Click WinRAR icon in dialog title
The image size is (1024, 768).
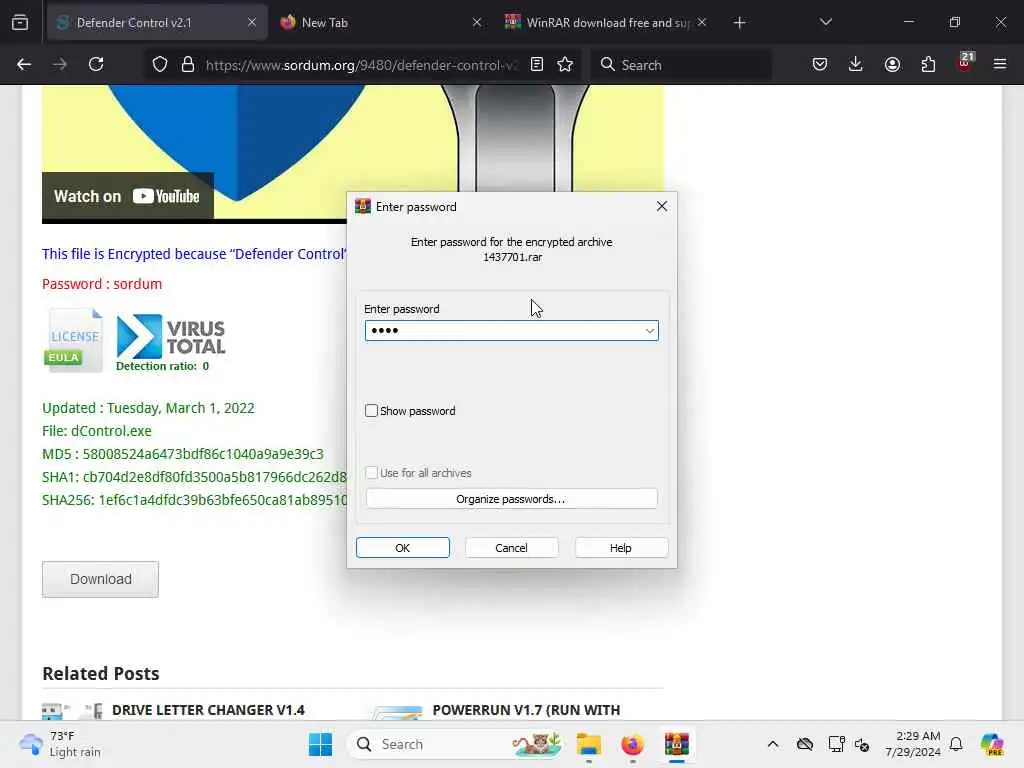(x=362, y=206)
